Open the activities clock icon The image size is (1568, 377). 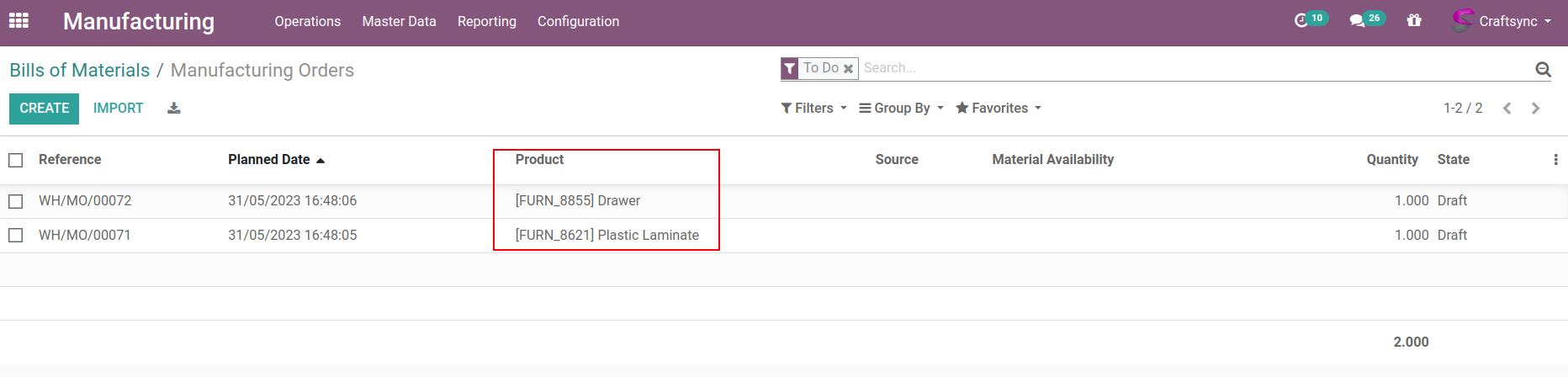tap(1301, 21)
